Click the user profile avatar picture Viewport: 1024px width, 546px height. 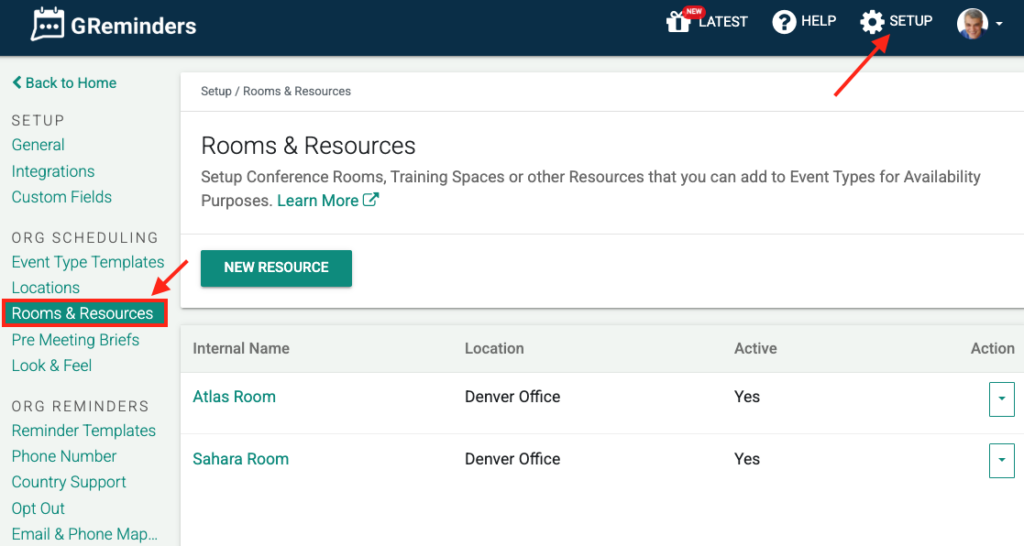[x=971, y=23]
